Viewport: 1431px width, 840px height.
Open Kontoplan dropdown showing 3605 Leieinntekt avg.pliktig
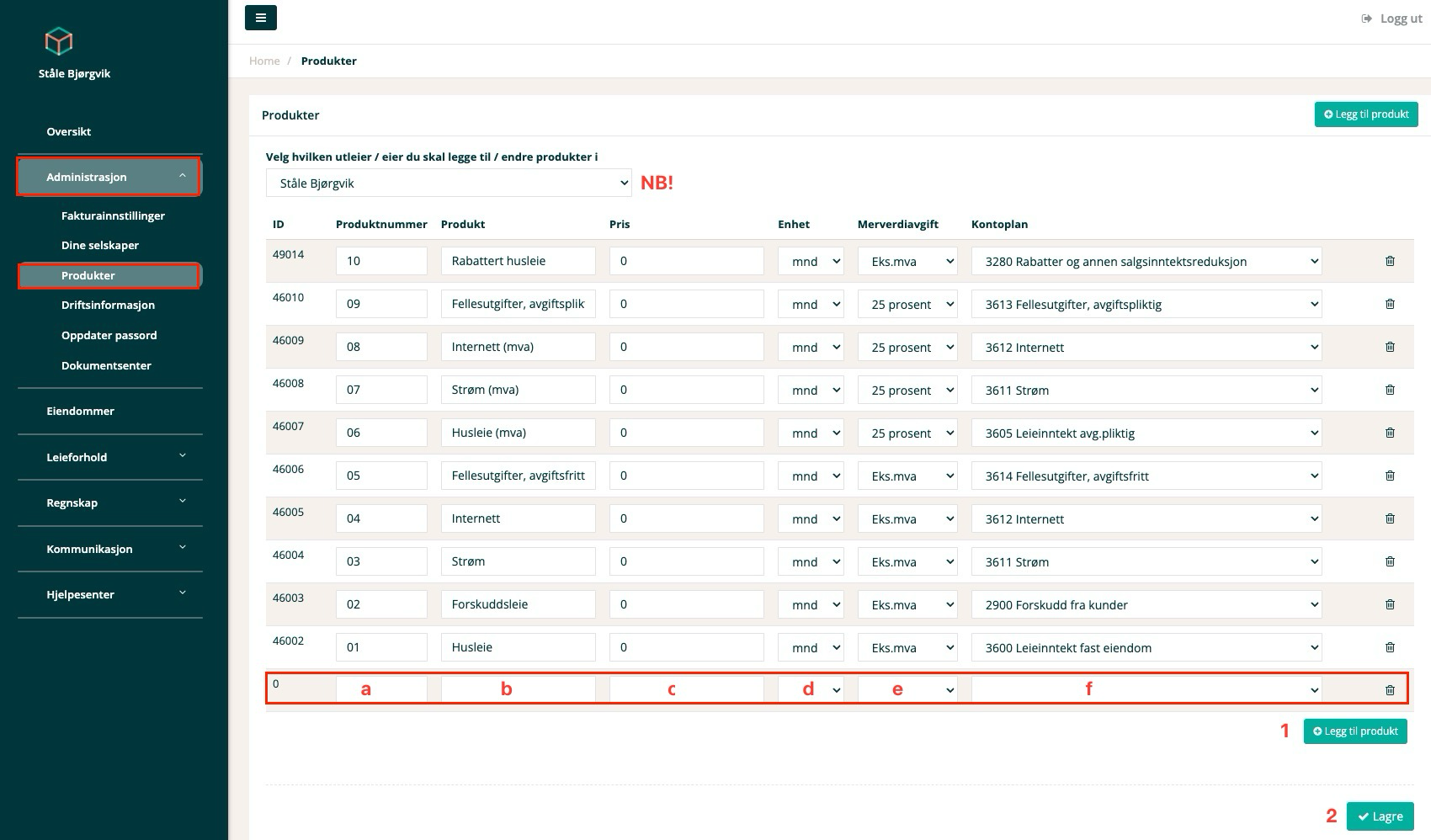point(1146,433)
